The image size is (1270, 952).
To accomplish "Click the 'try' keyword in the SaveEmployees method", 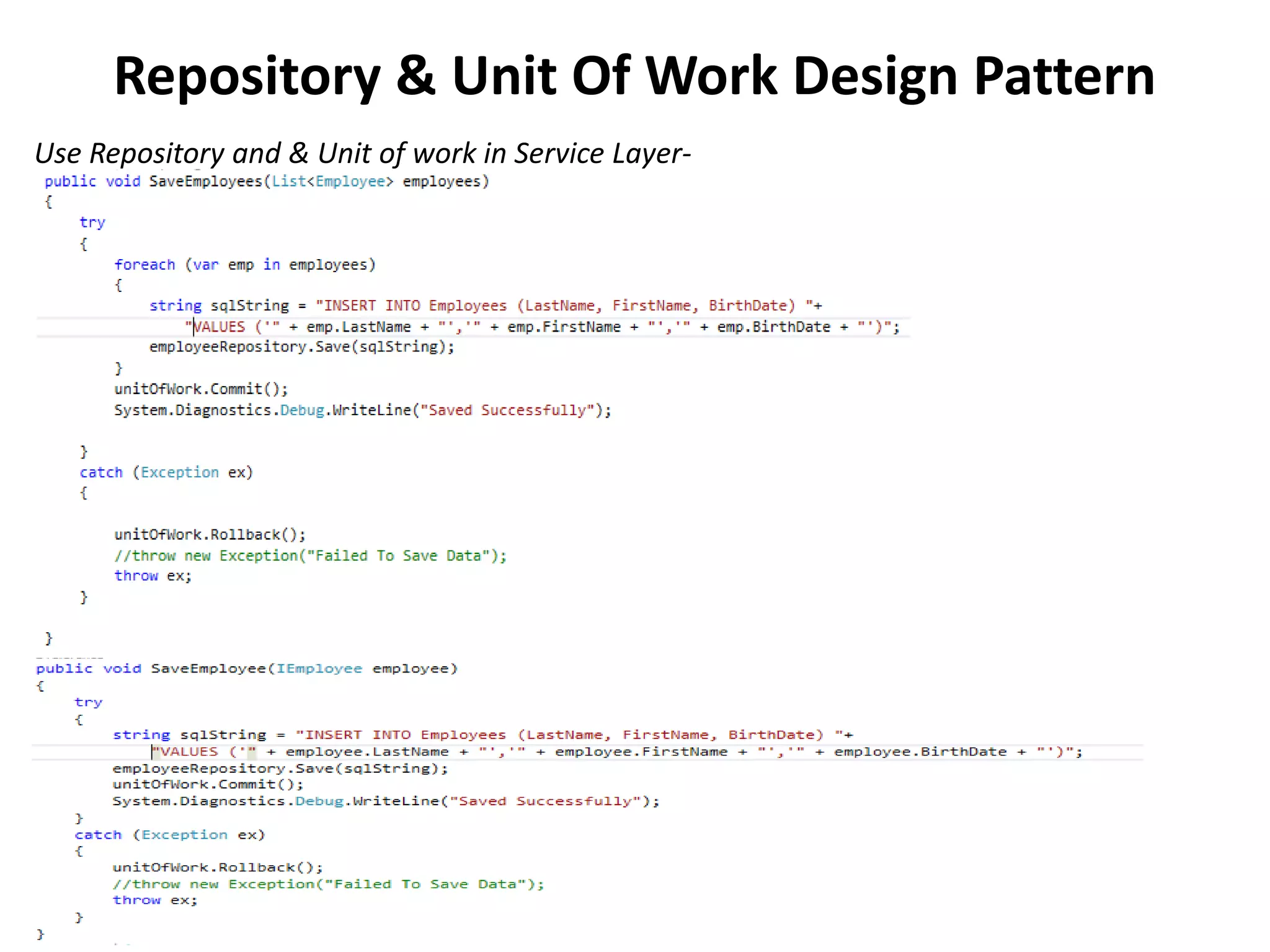I will 92,223.
